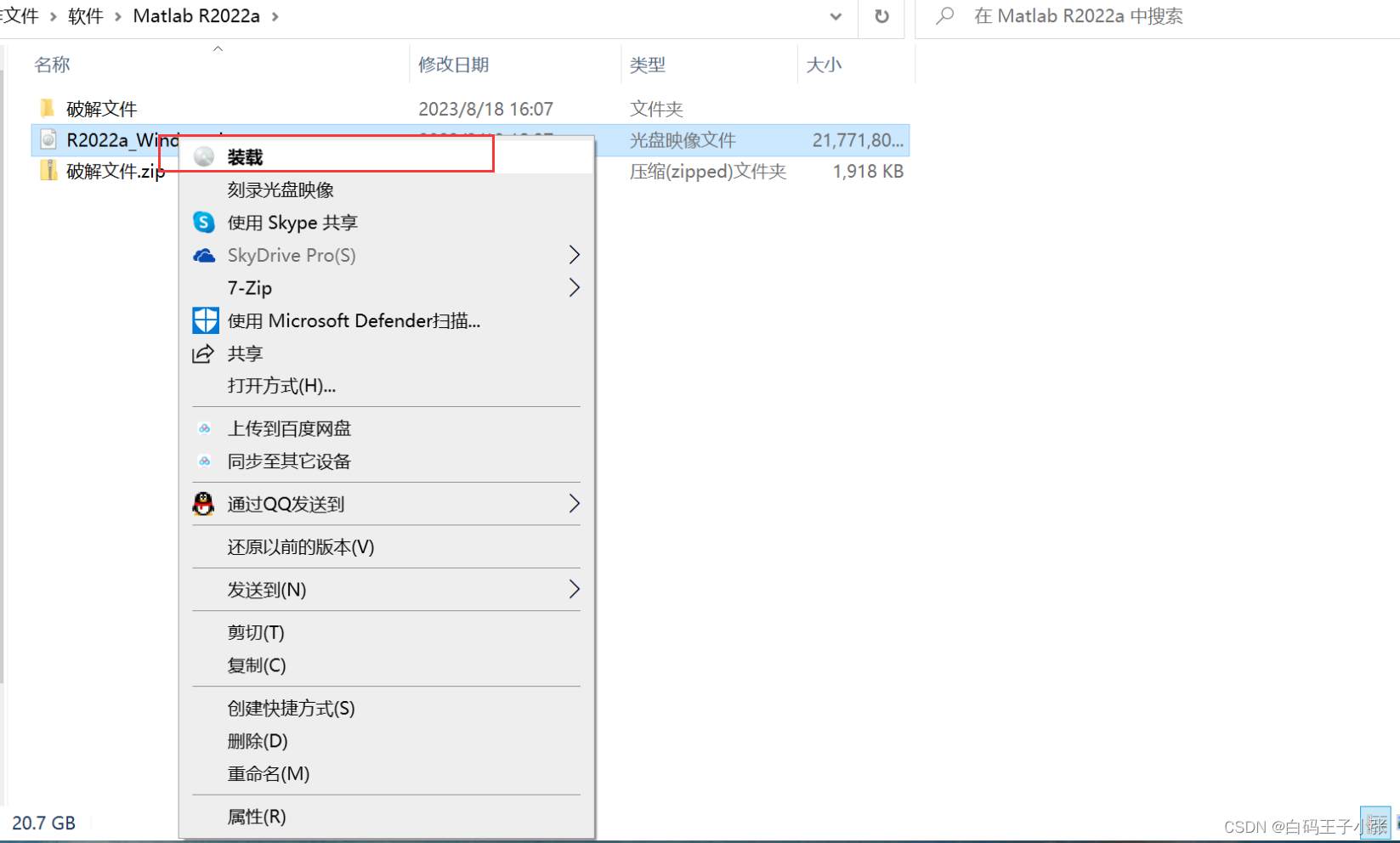This screenshot has height=843, width=1400.
Task: Click the Skype icon in context menu
Action: point(204,222)
